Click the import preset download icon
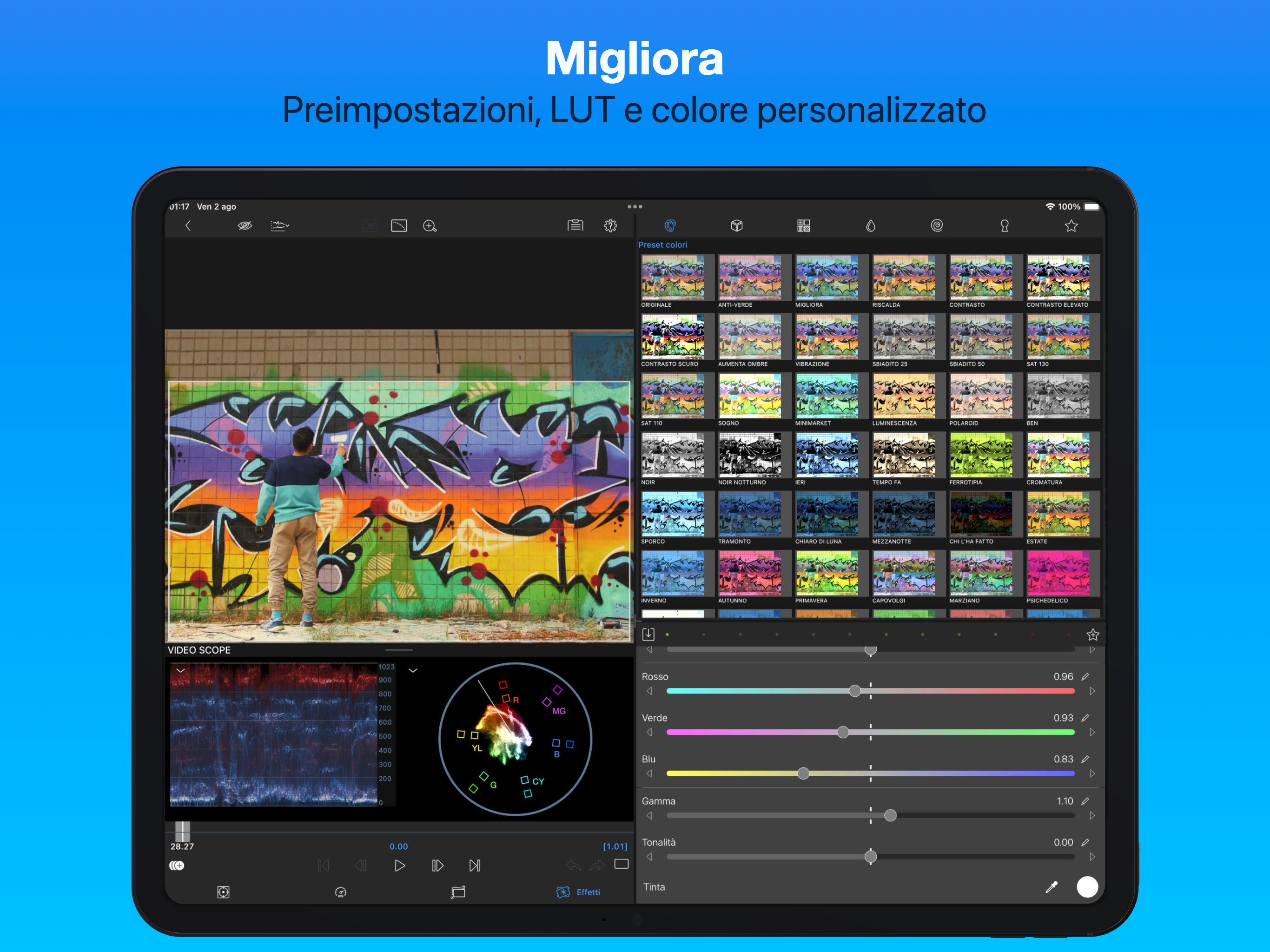1270x952 pixels. point(648,635)
